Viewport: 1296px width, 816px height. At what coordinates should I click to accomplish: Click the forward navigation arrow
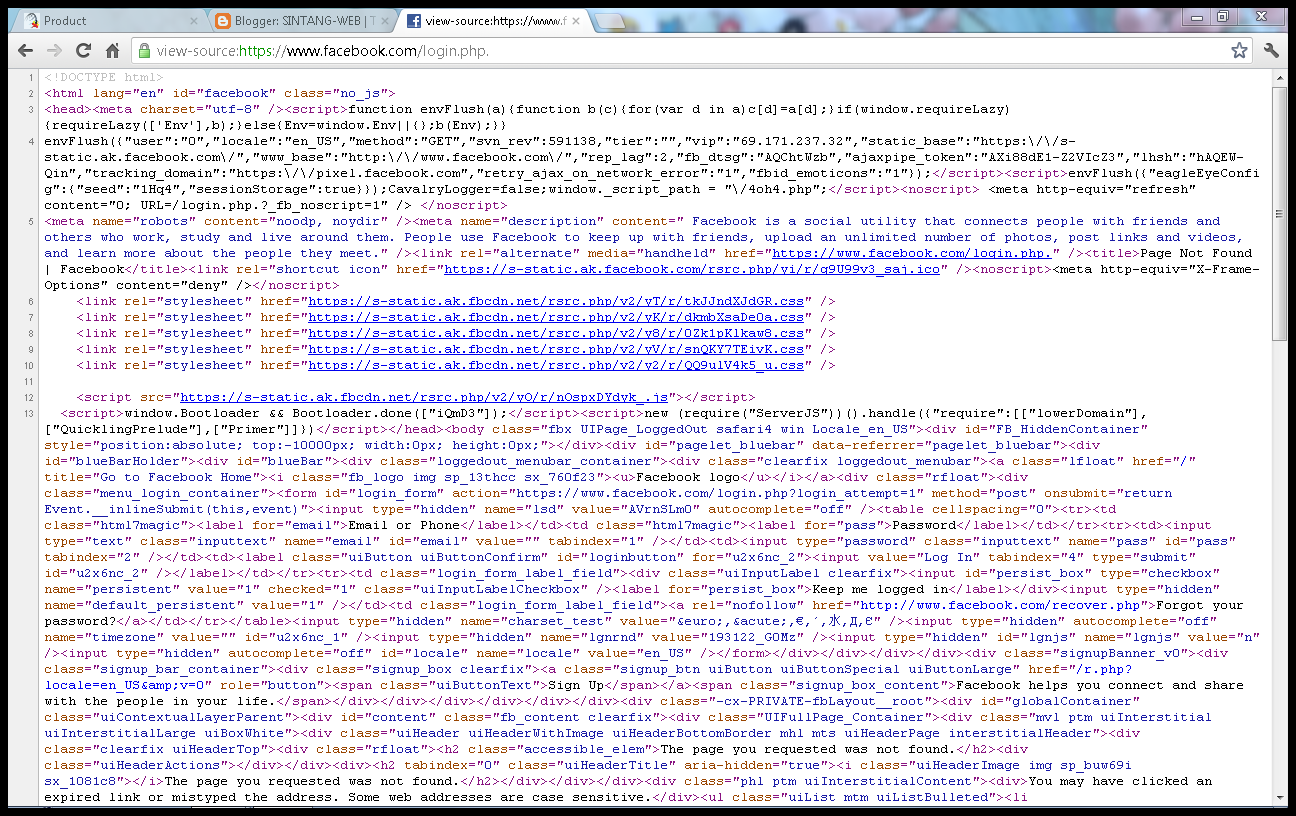tap(55, 51)
